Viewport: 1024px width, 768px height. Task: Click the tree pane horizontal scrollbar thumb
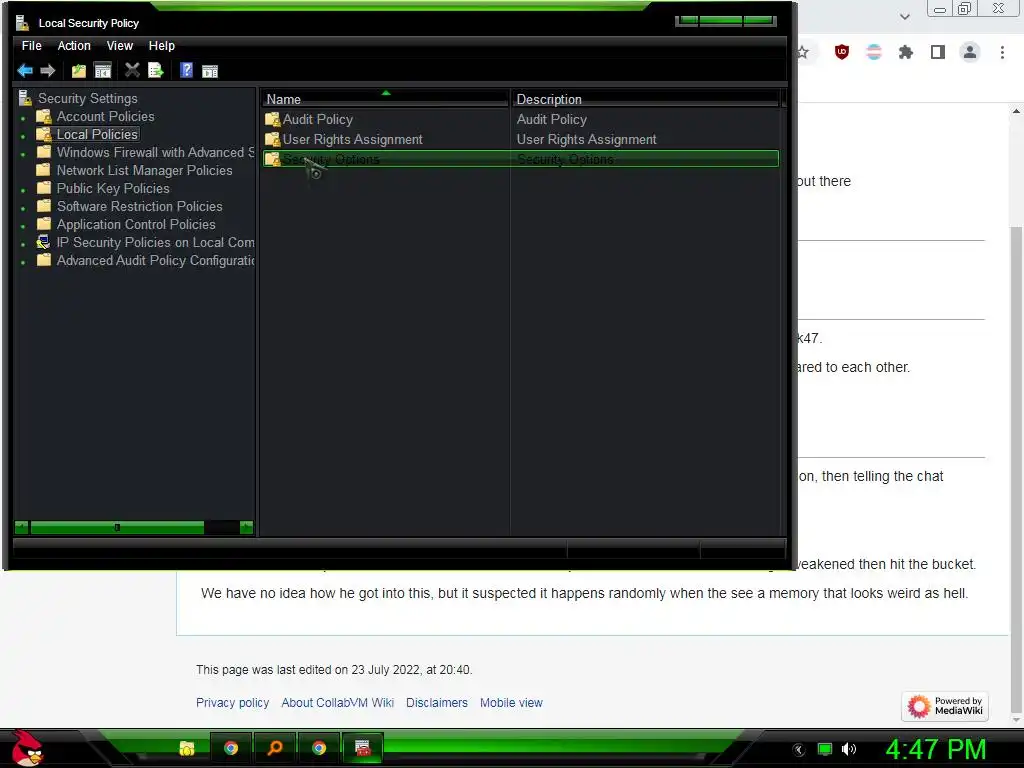pyautogui.click(x=117, y=527)
